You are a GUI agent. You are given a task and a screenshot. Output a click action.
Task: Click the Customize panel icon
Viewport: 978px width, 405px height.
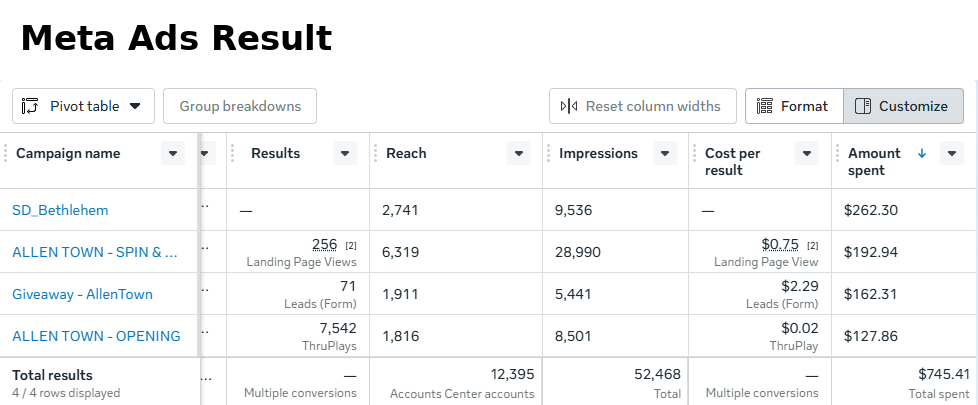point(863,106)
